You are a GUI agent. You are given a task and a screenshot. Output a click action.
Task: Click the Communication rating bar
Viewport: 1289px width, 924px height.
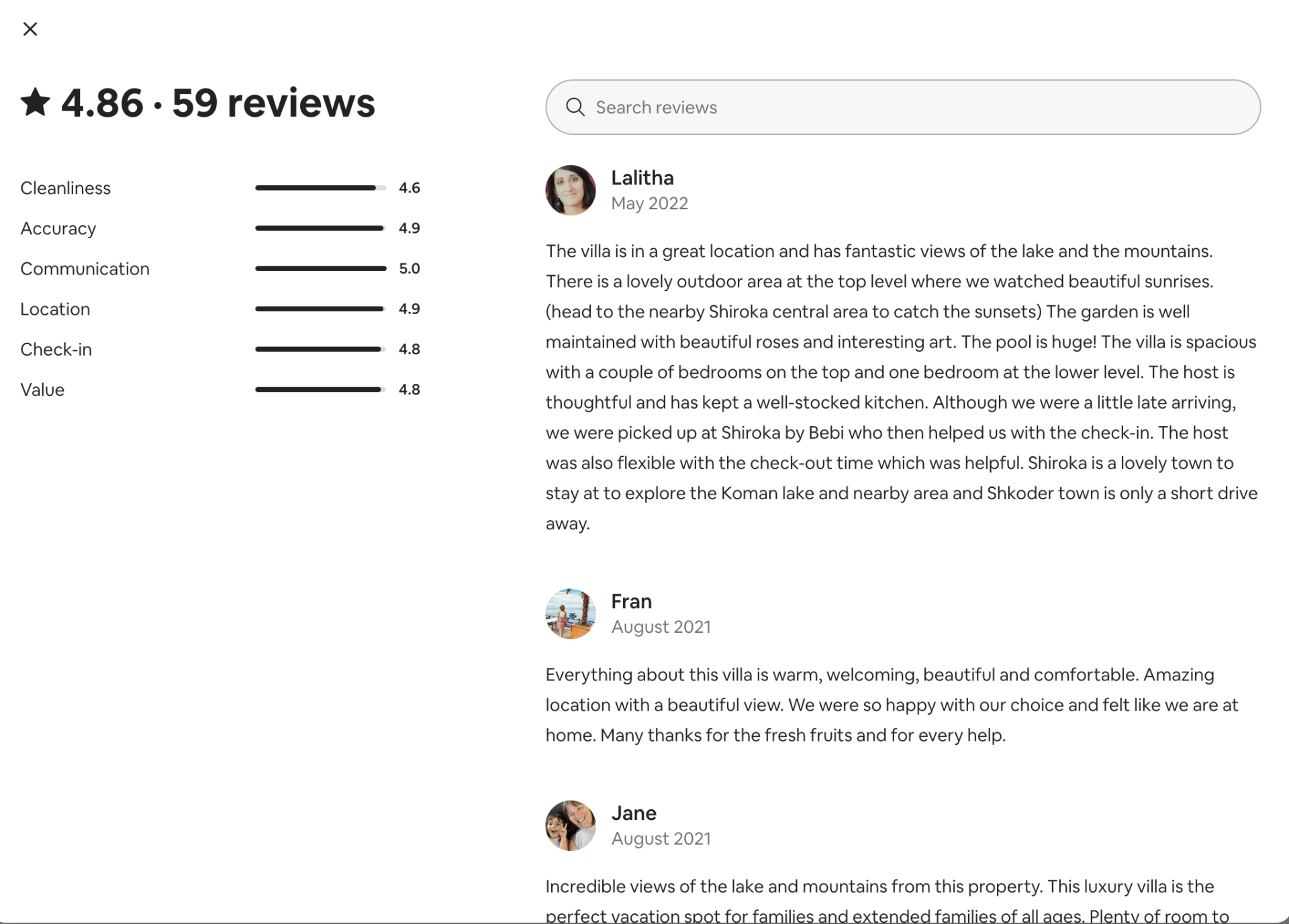pos(320,268)
